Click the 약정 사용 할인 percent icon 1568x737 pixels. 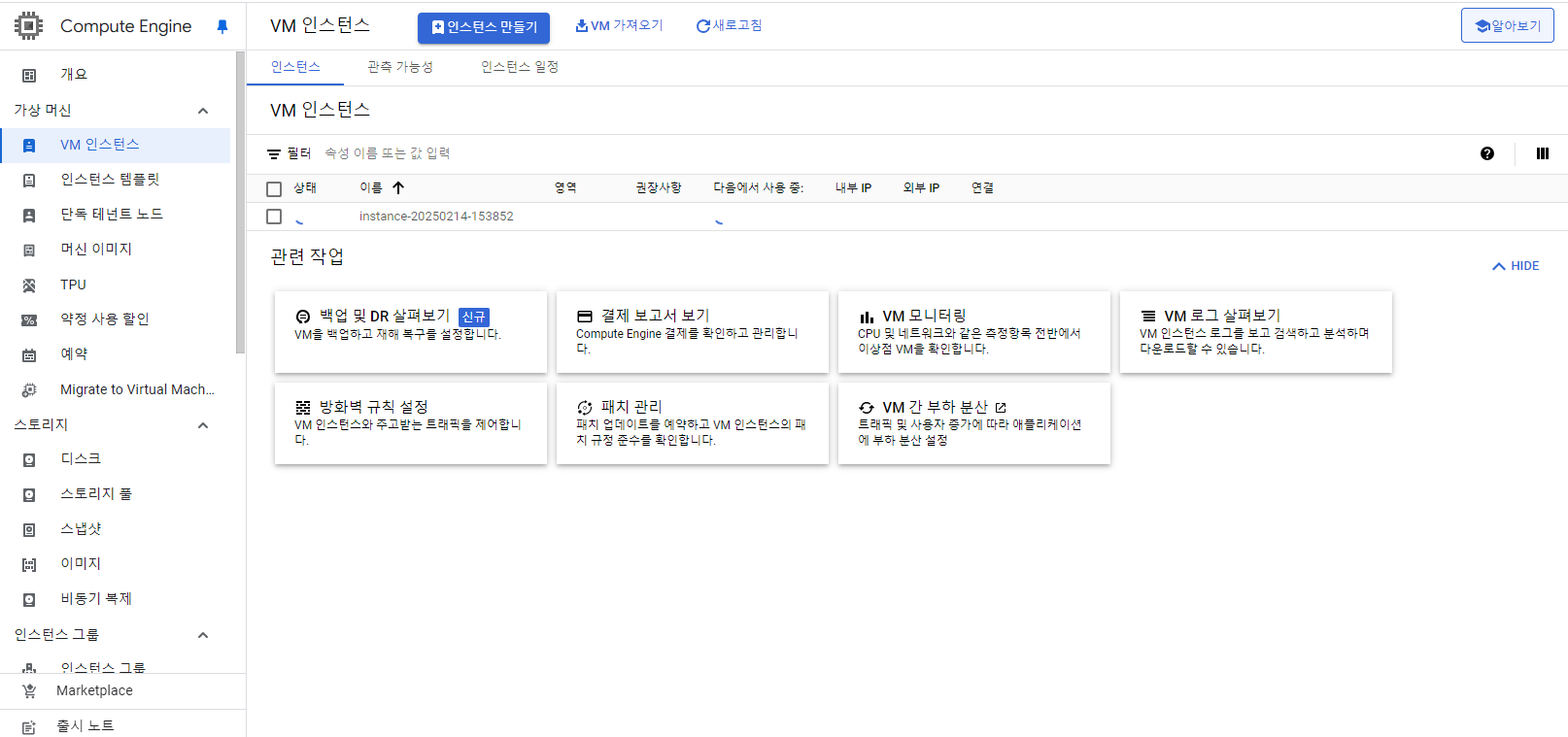click(x=29, y=320)
